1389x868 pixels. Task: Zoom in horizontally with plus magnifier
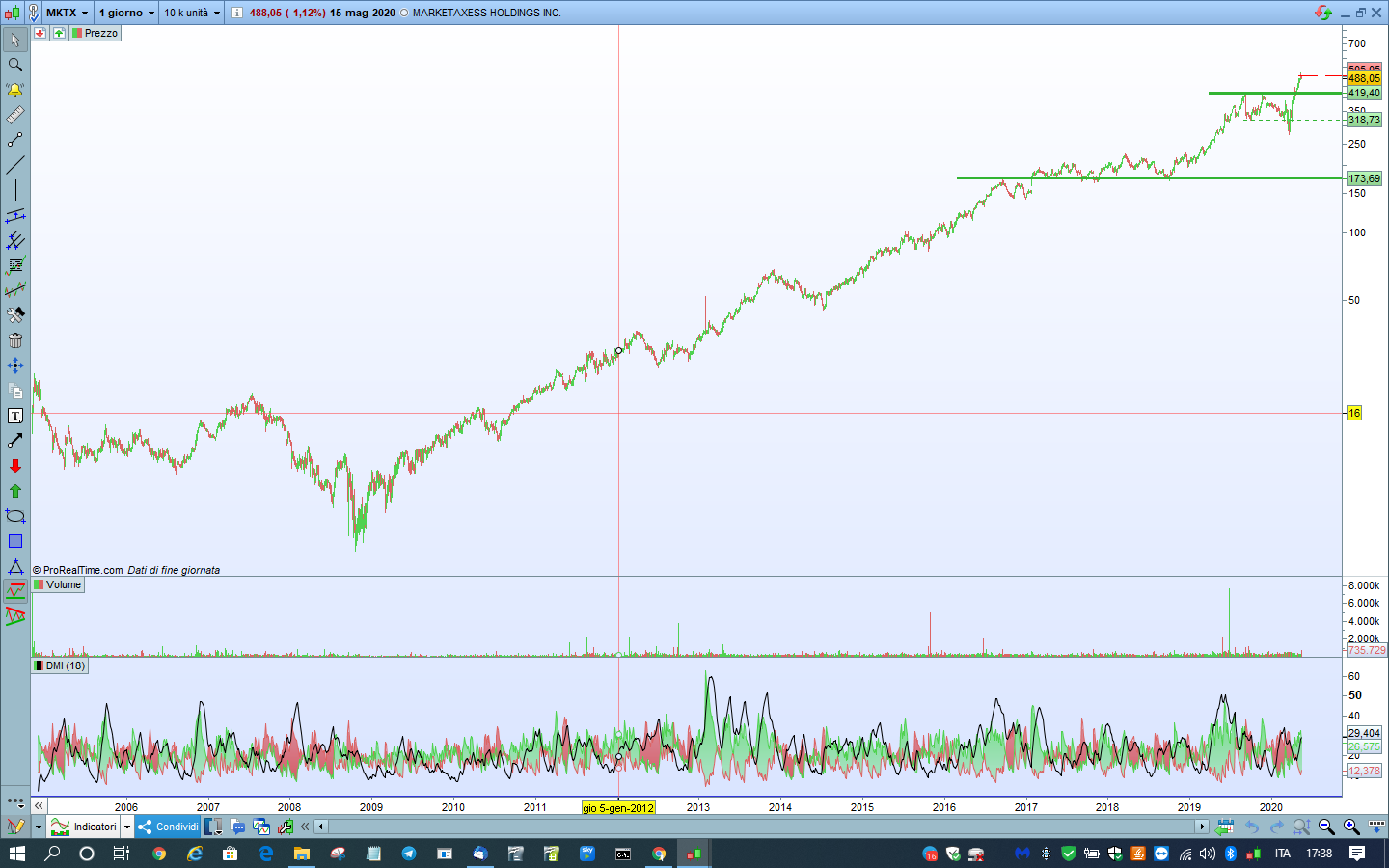[1351, 827]
